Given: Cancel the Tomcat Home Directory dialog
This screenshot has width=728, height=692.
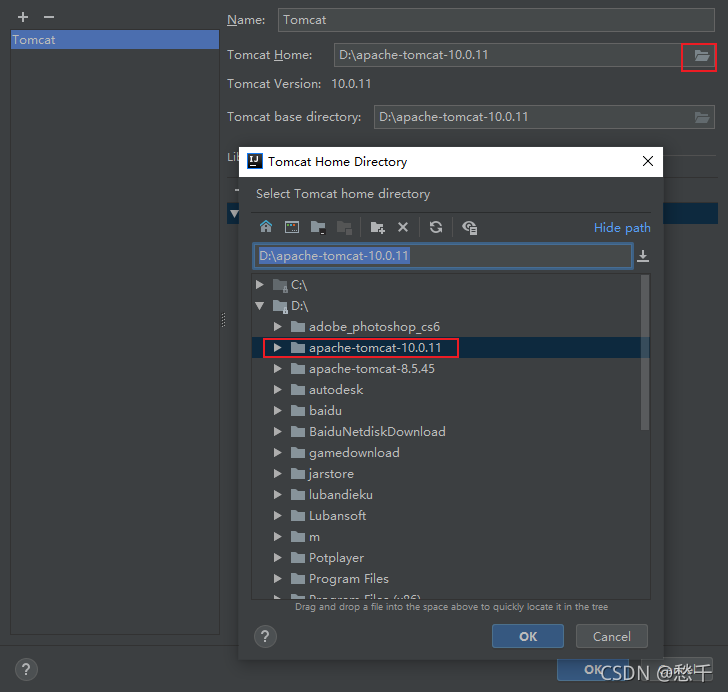Looking at the screenshot, I should (611, 636).
